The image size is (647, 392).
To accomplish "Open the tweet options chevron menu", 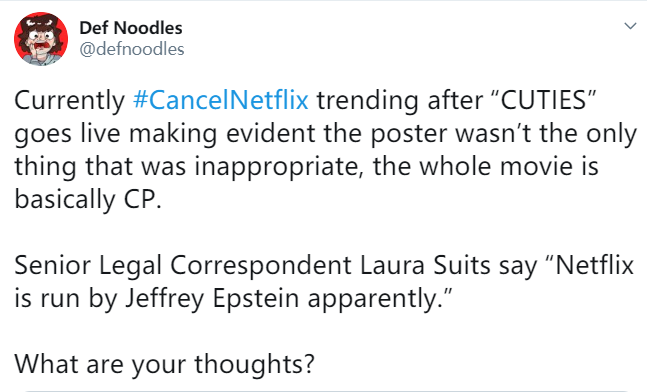I will click(x=630, y=26).
